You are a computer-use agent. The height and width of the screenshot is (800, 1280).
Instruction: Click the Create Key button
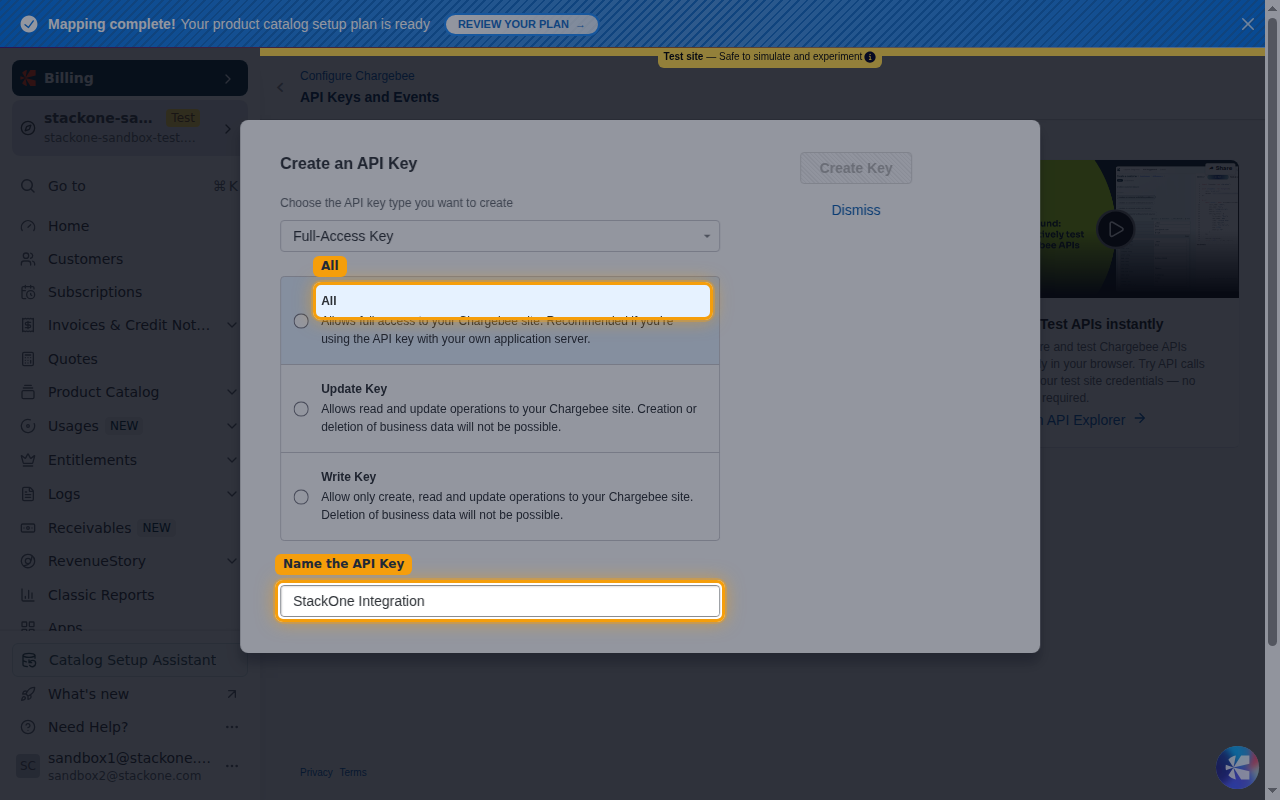856,168
